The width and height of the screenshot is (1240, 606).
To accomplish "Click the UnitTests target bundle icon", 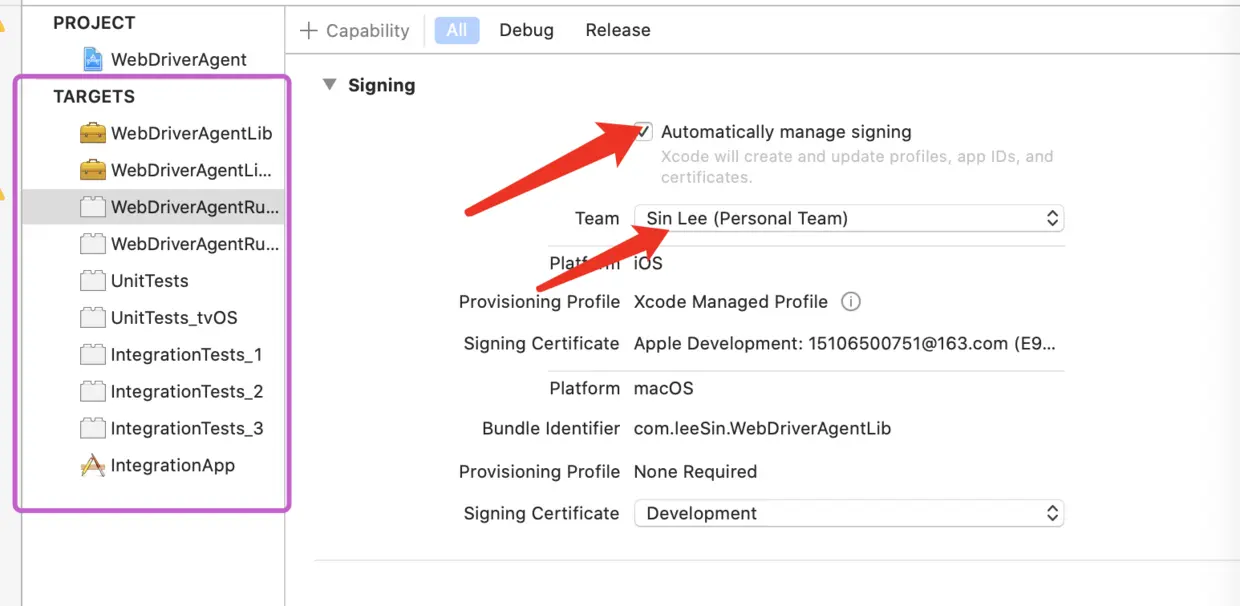I will 93,281.
